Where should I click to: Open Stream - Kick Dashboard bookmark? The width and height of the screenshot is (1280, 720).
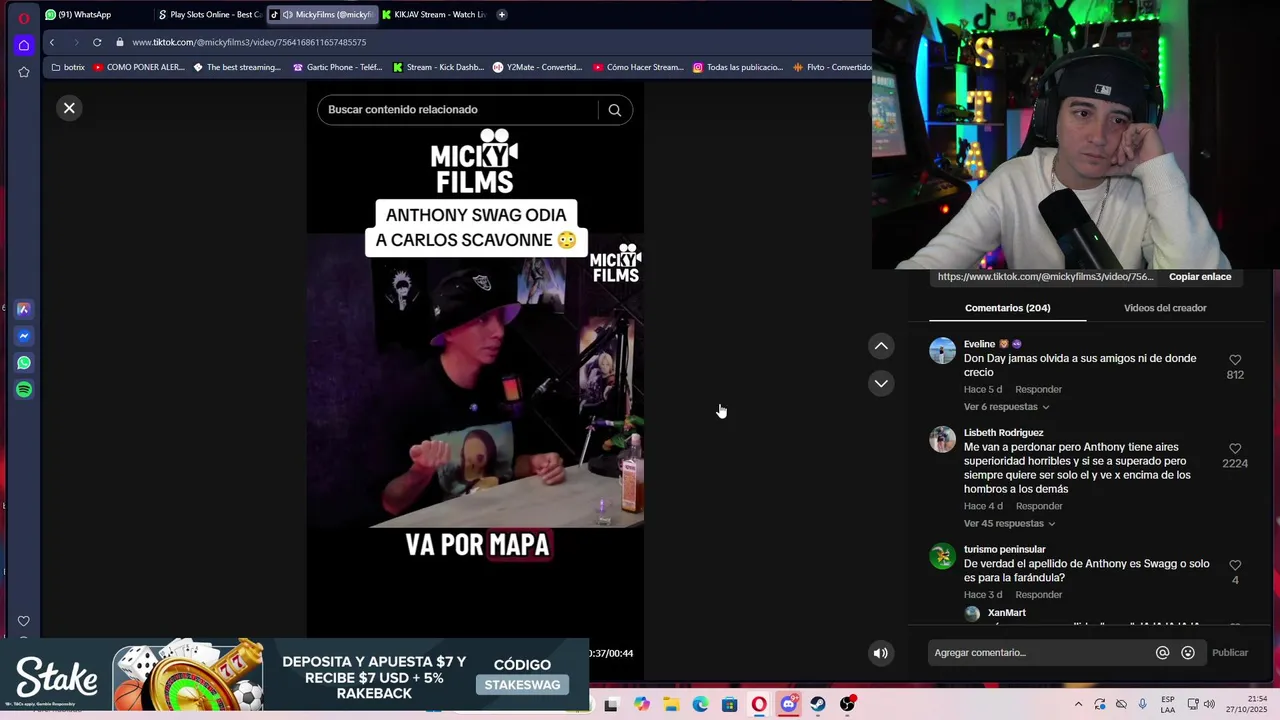tap(438, 67)
